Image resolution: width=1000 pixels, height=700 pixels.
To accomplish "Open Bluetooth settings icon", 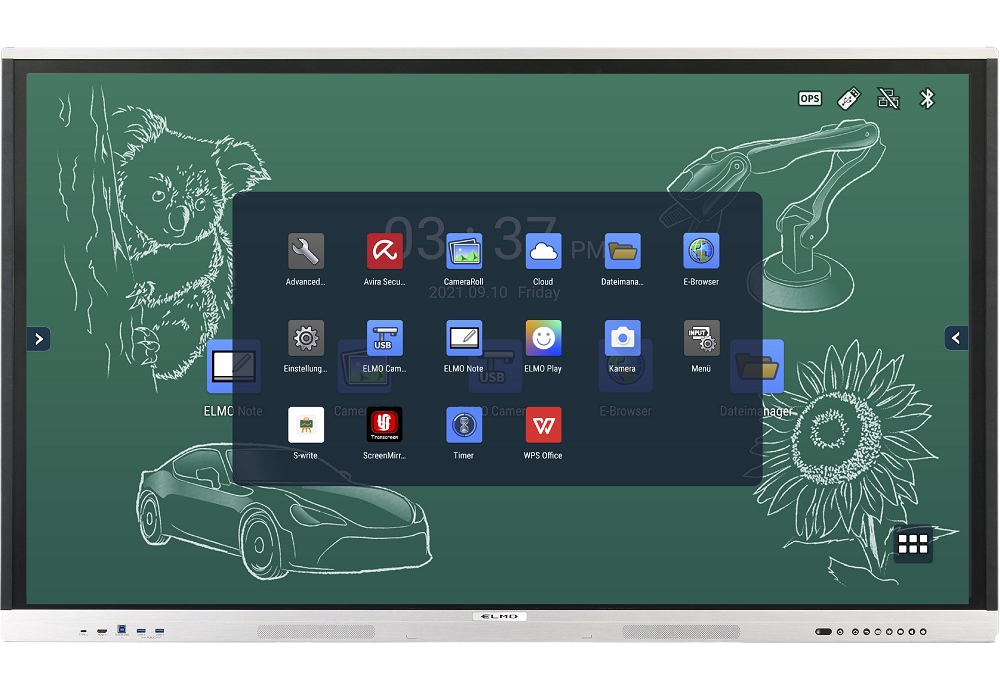I will coord(927,99).
